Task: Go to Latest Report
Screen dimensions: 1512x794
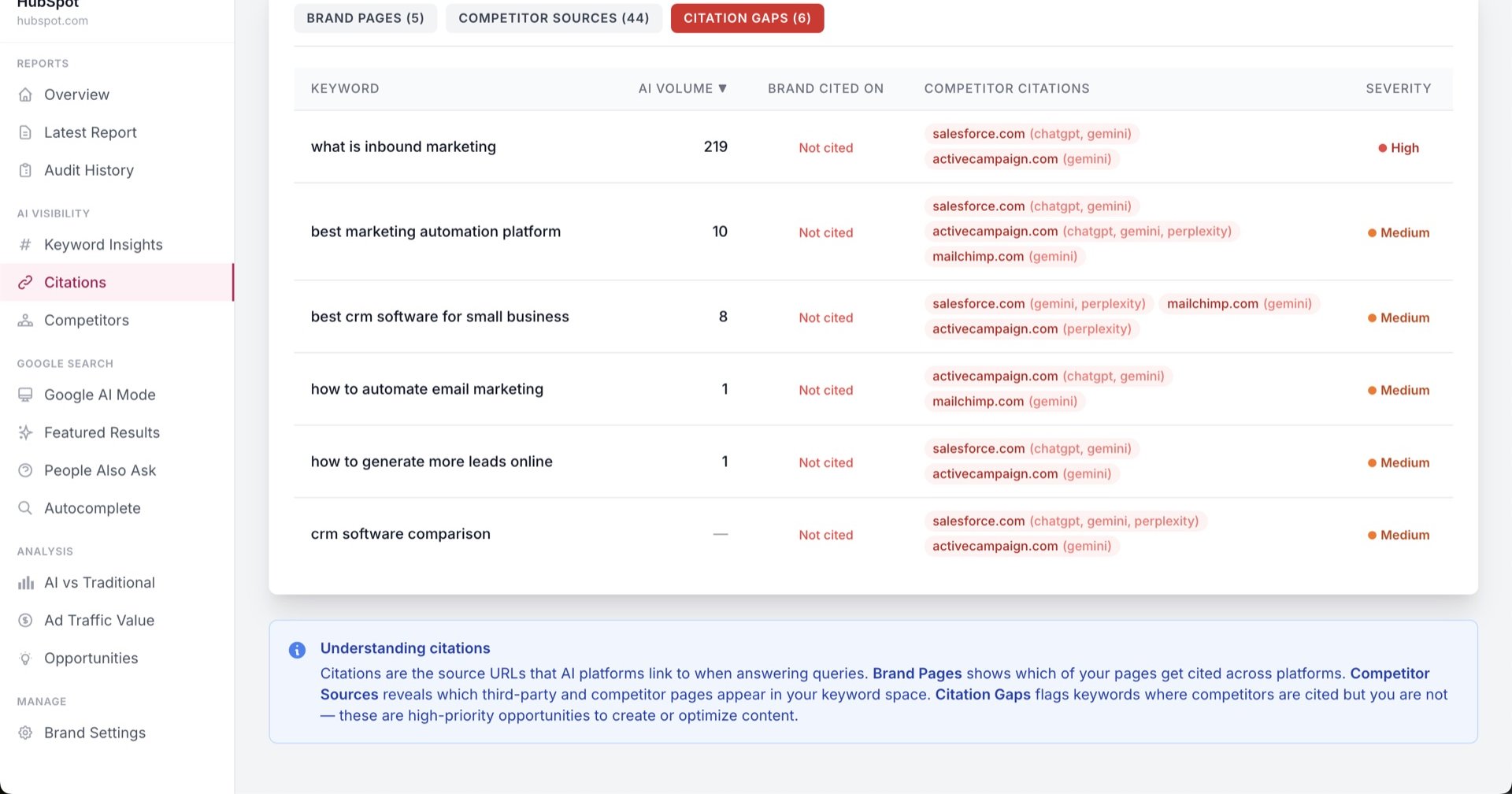Action: pos(117,132)
